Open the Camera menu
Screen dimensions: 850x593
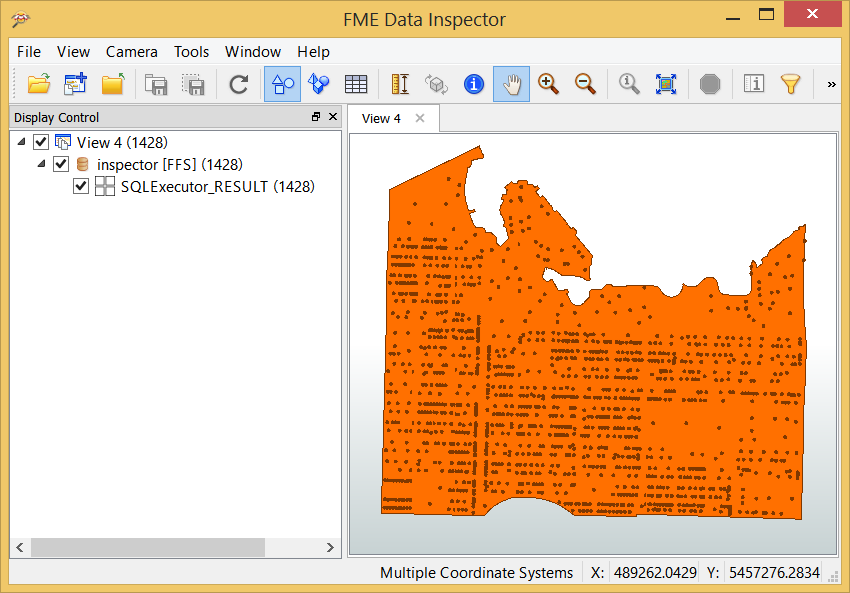point(130,52)
